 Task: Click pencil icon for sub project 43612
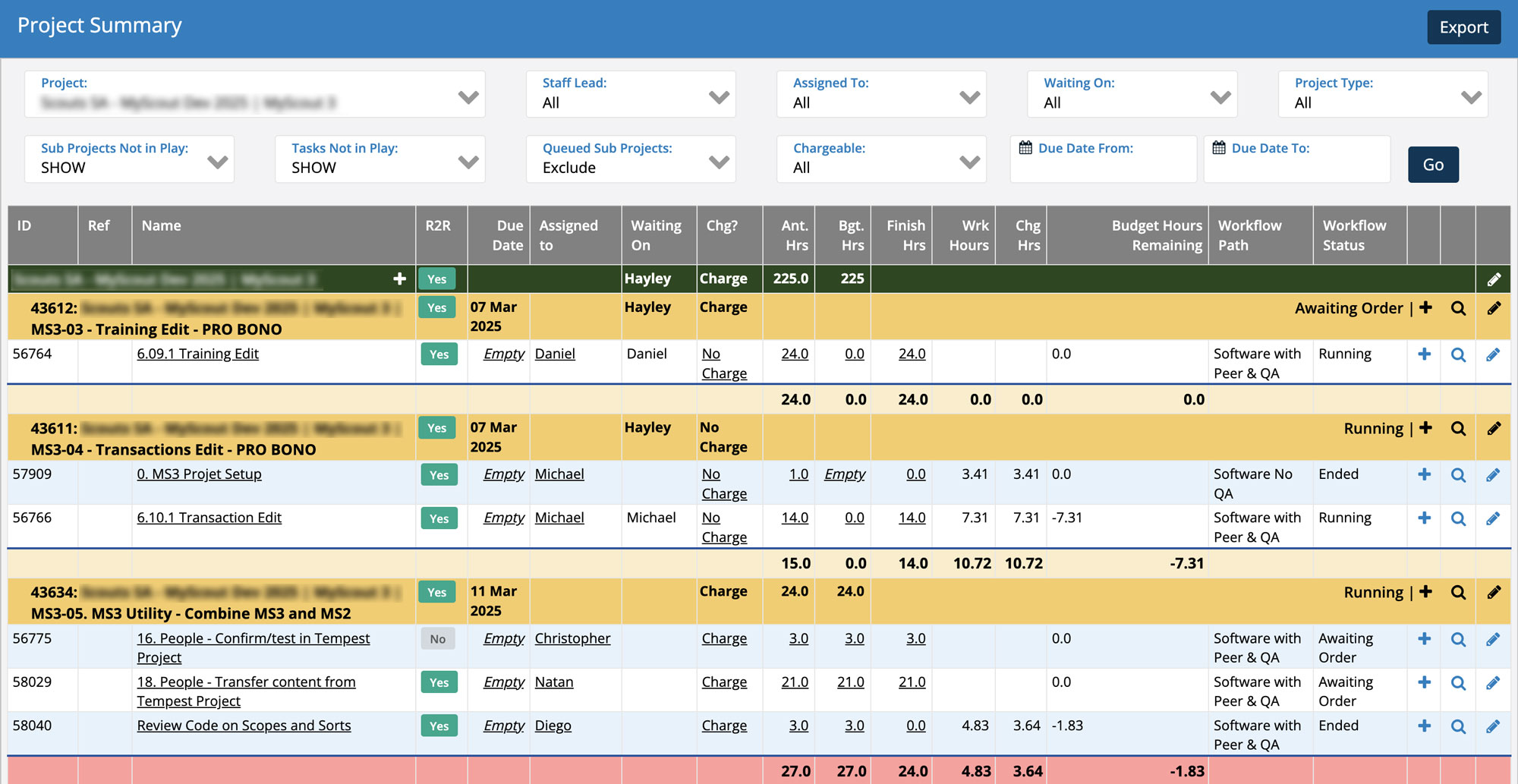(1493, 308)
